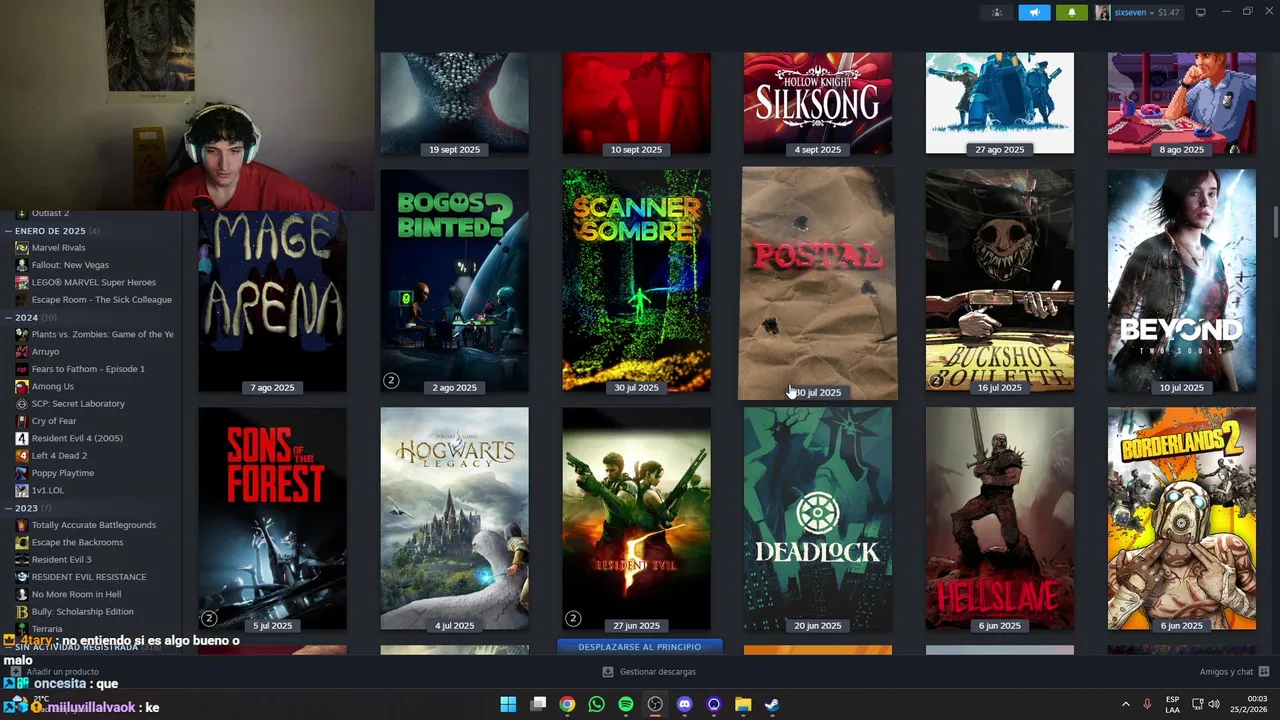Open the Resident Evil 5 cover
Viewport: 1280px width, 720px height.
point(636,519)
